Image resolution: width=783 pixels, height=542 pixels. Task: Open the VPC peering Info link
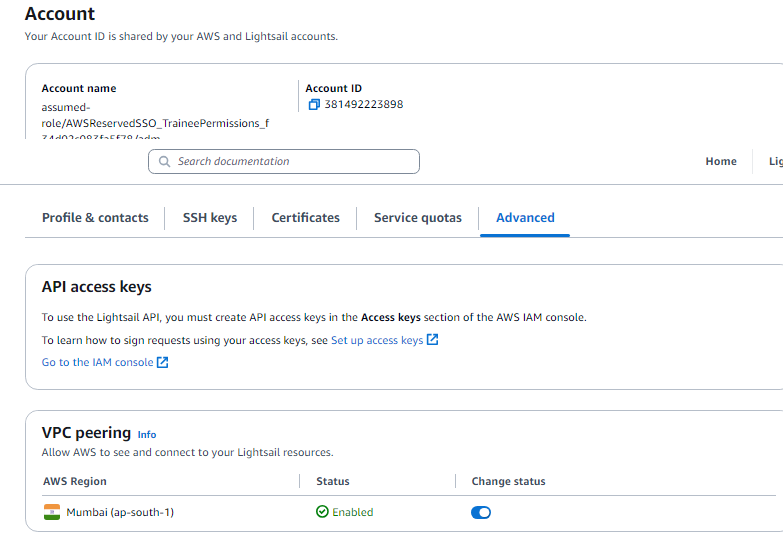(x=147, y=435)
